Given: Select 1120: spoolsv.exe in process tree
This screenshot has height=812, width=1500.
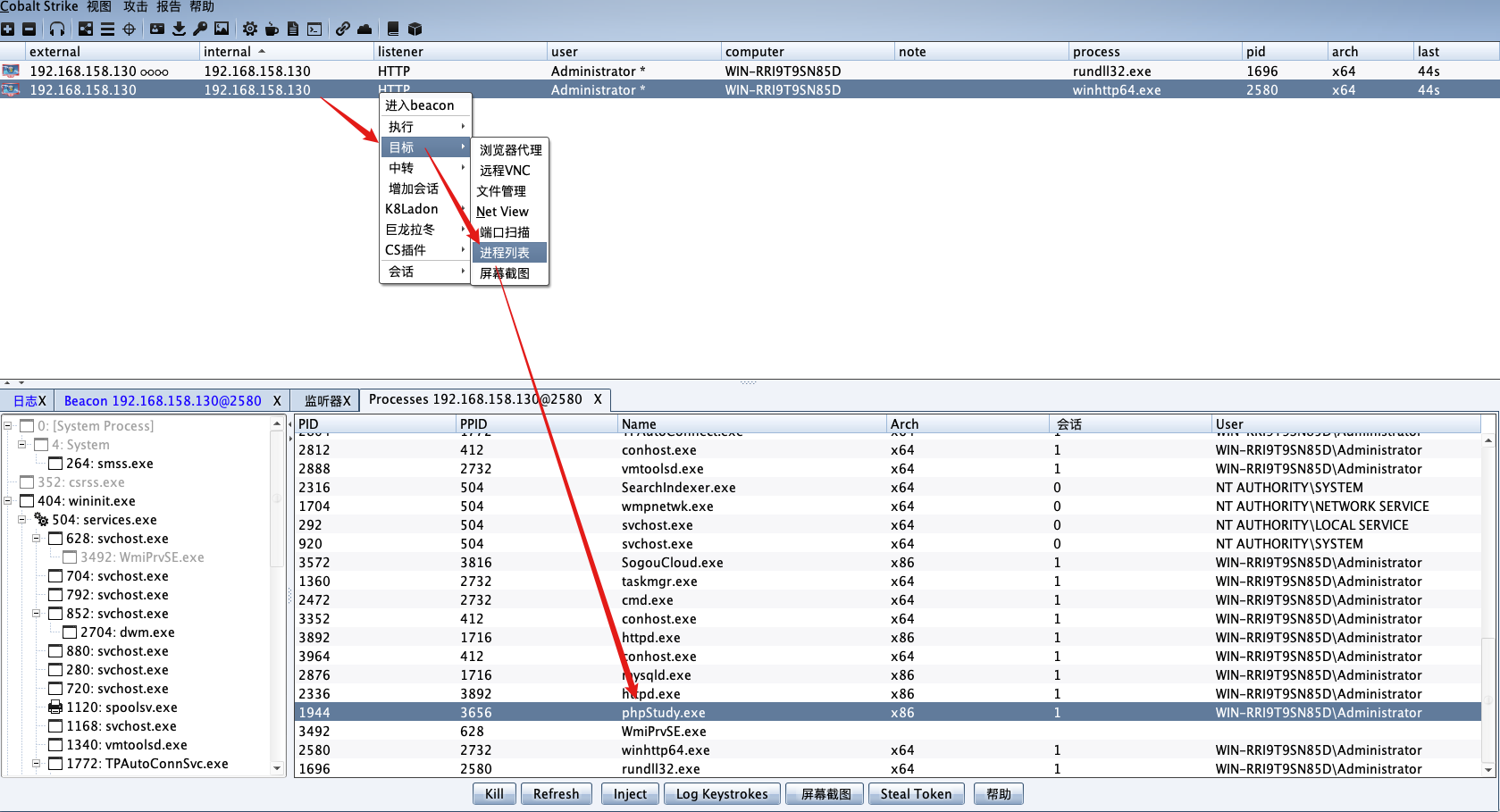Looking at the screenshot, I should coord(121,707).
